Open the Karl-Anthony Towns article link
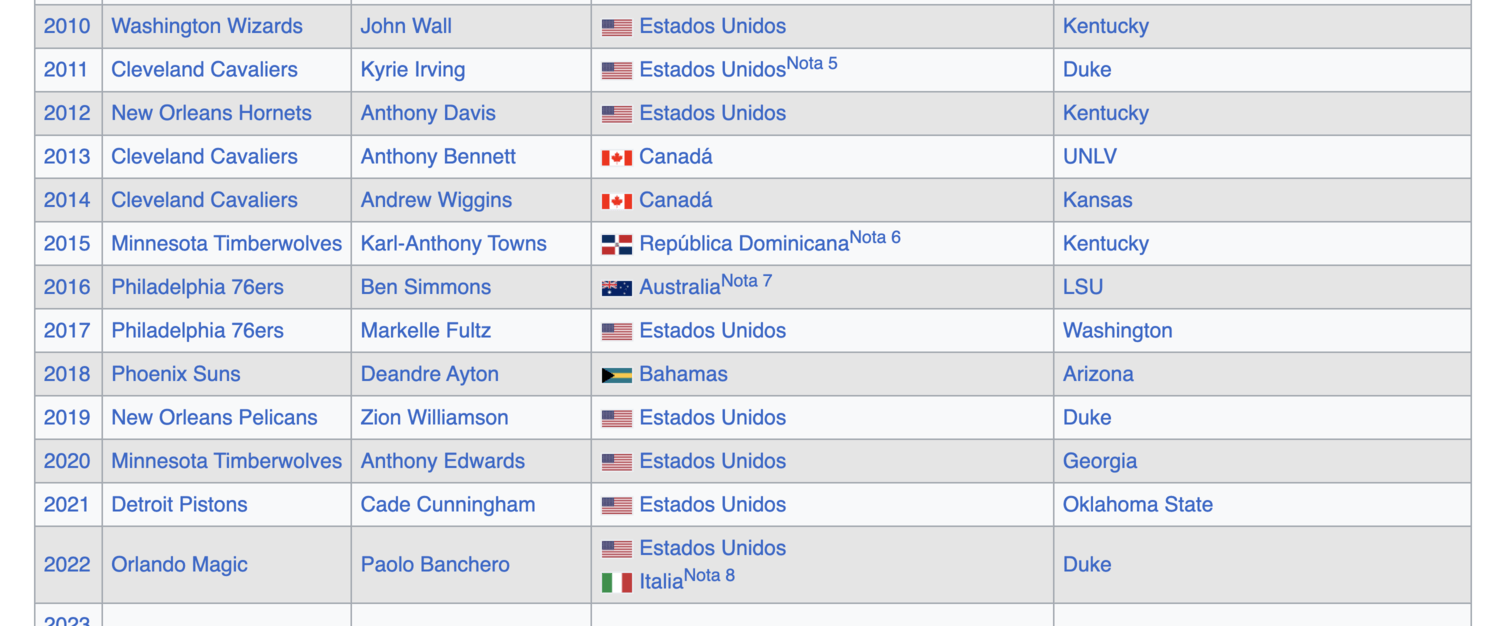The height and width of the screenshot is (626, 1492). (x=454, y=244)
